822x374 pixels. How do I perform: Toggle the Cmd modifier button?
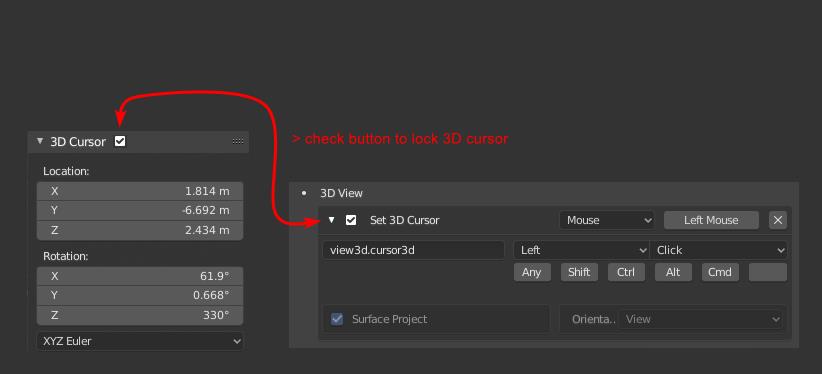click(x=720, y=272)
